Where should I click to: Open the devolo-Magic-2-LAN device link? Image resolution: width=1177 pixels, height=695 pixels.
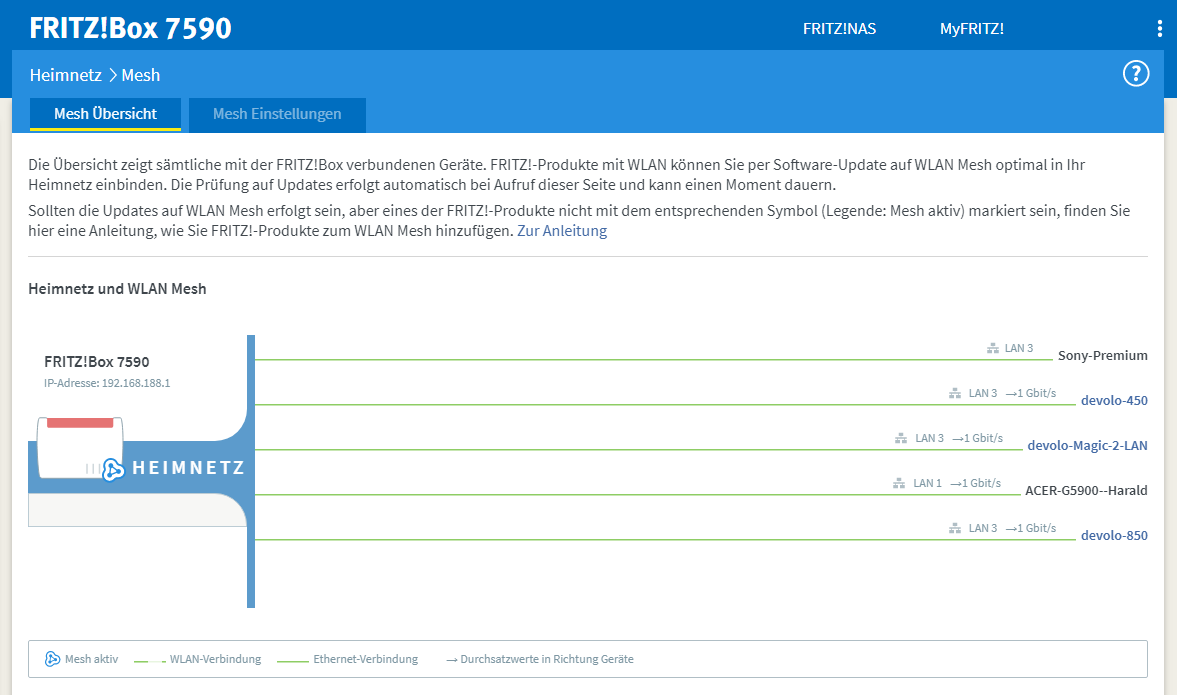coord(1087,446)
